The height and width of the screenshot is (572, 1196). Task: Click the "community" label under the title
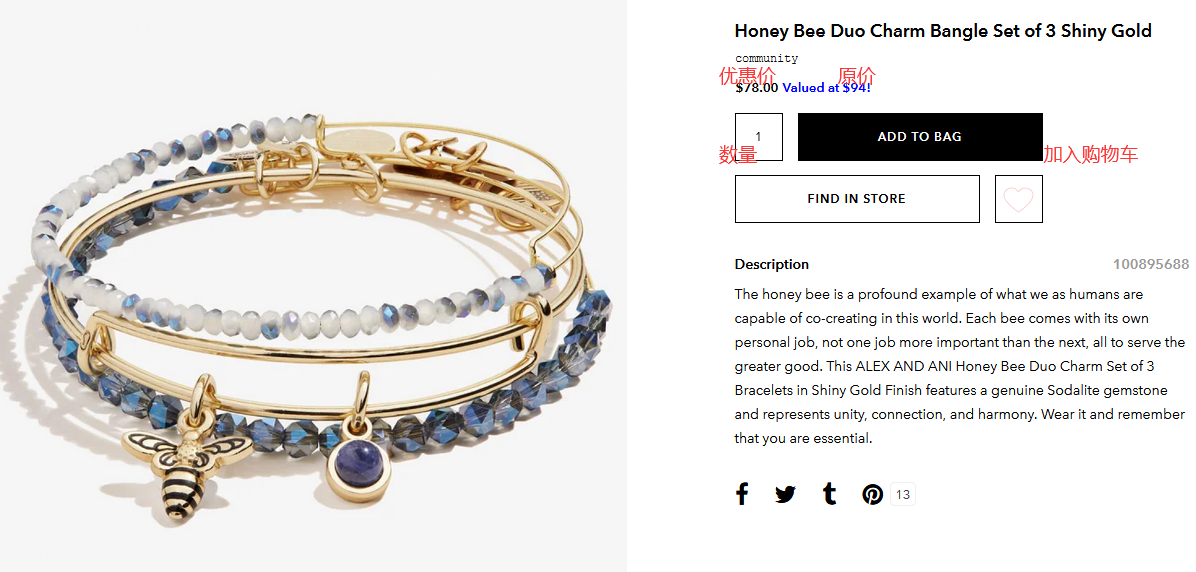click(767, 58)
